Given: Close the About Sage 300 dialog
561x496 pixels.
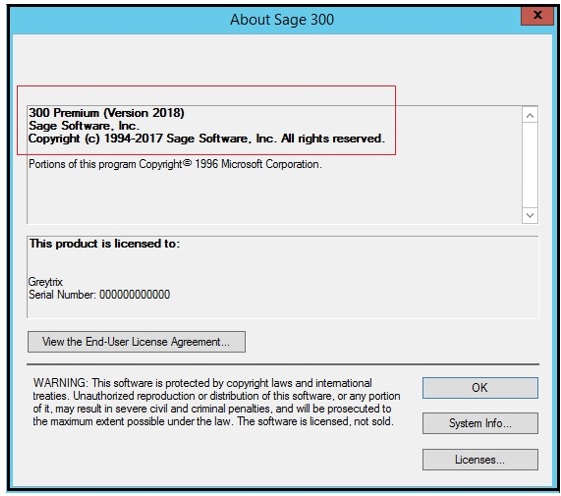Looking at the screenshot, I should click(x=537, y=16).
